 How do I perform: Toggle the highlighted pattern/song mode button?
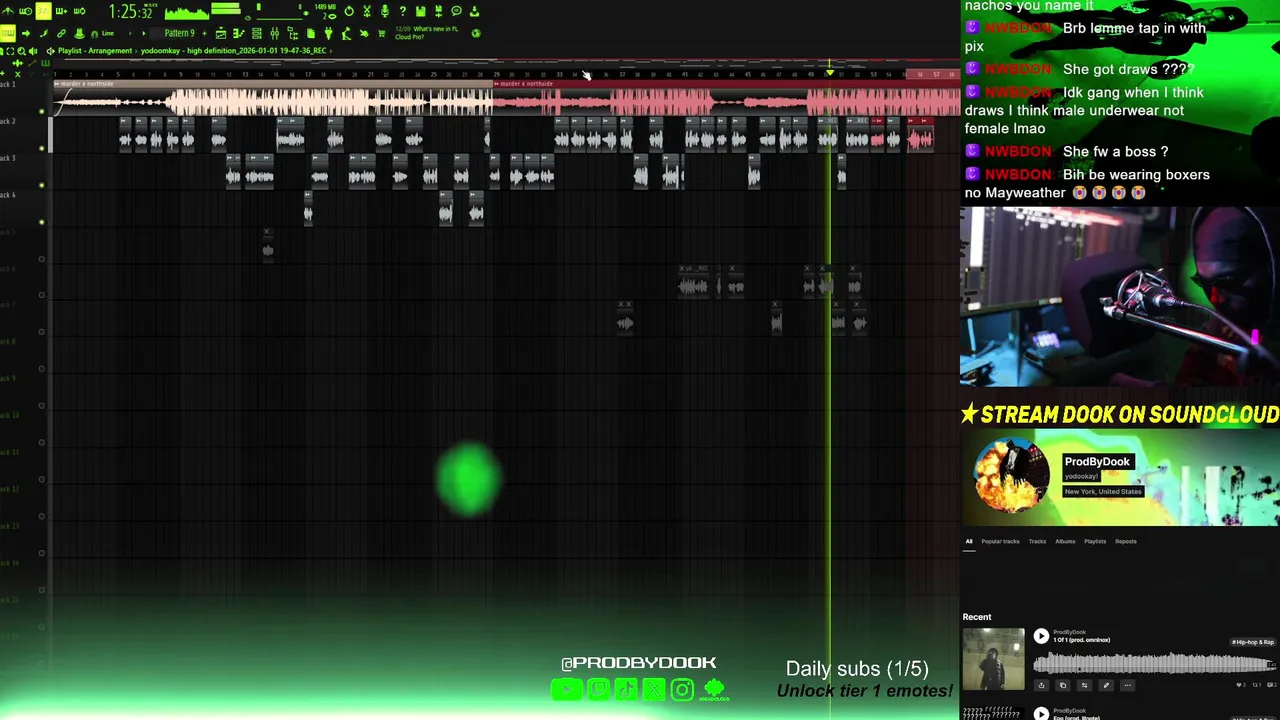8,33
